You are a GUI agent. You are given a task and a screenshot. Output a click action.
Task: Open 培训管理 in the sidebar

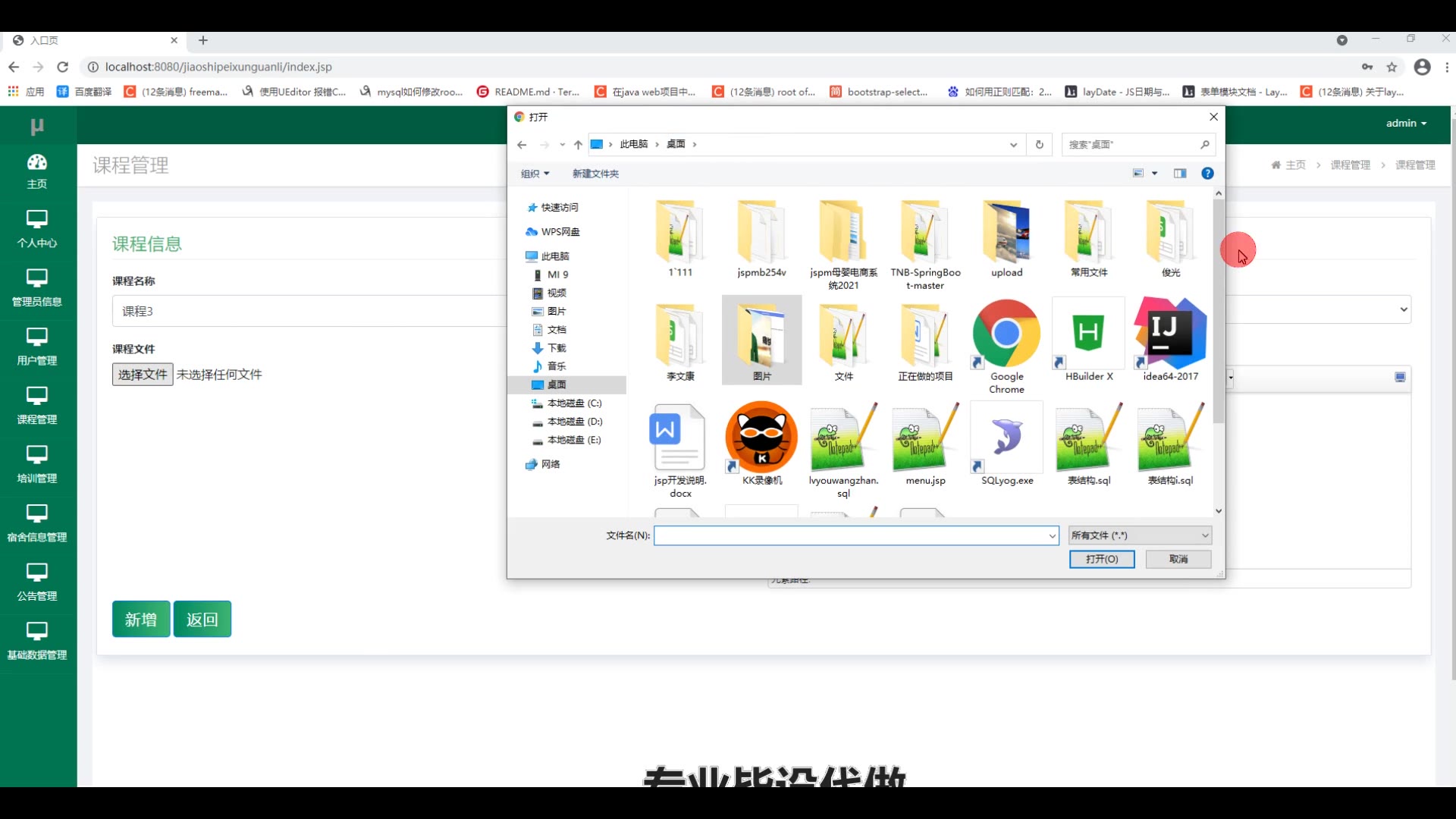coord(37,465)
